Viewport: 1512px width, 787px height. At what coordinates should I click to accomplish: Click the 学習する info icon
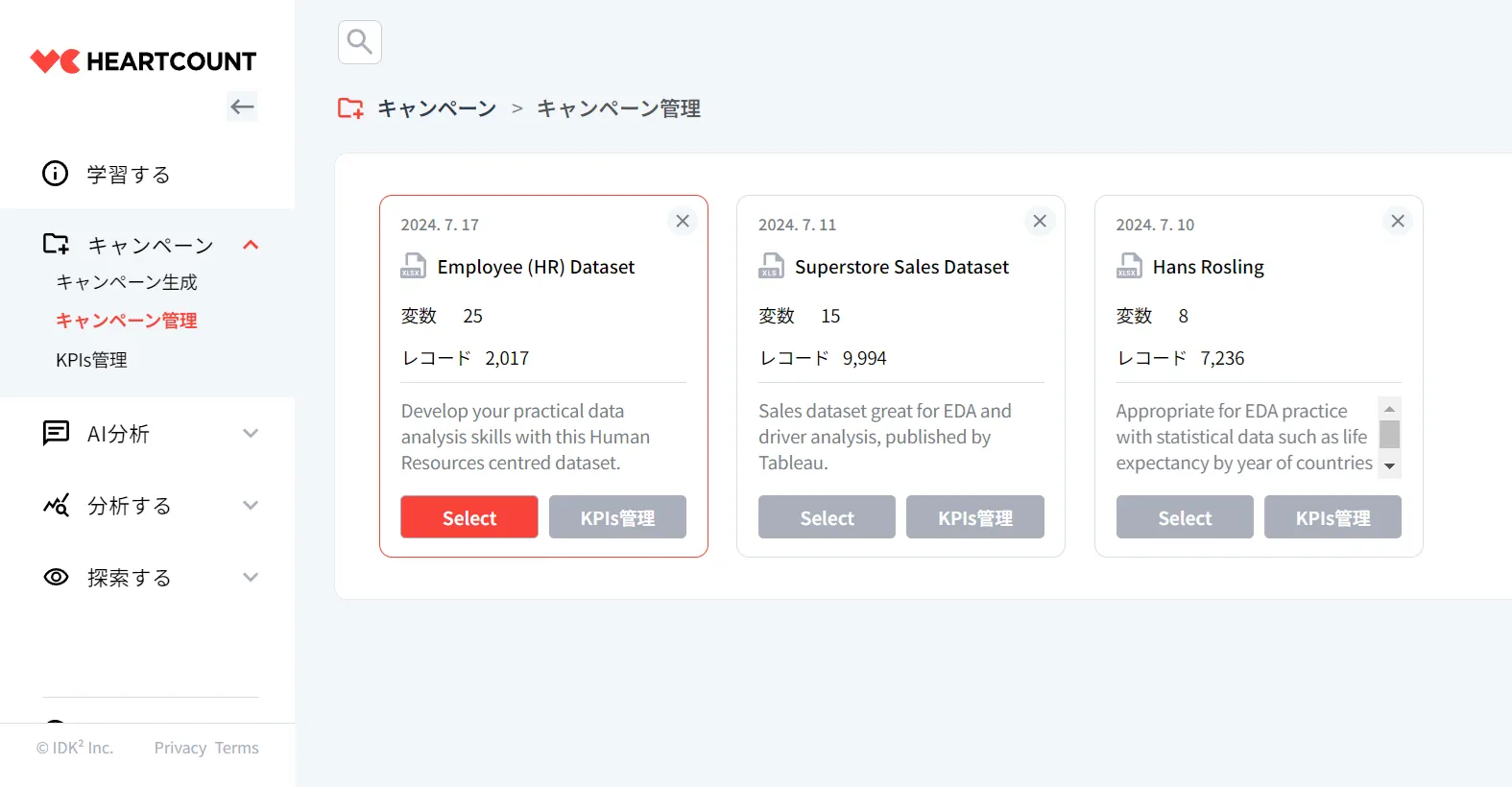(56, 174)
